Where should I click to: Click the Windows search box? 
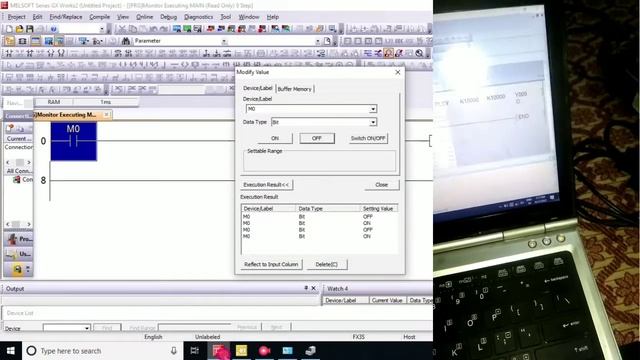102,351
